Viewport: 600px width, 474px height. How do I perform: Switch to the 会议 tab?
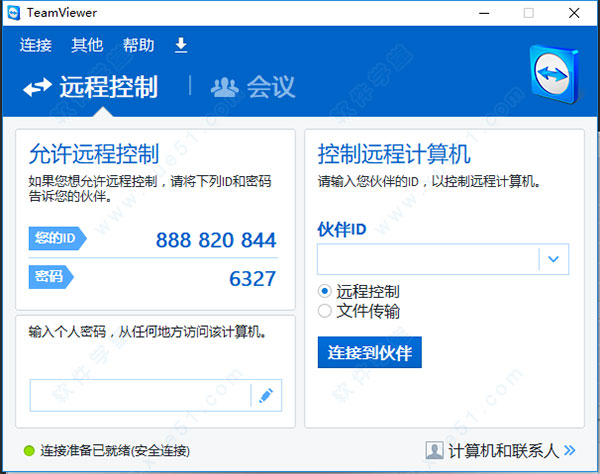[271, 87]
